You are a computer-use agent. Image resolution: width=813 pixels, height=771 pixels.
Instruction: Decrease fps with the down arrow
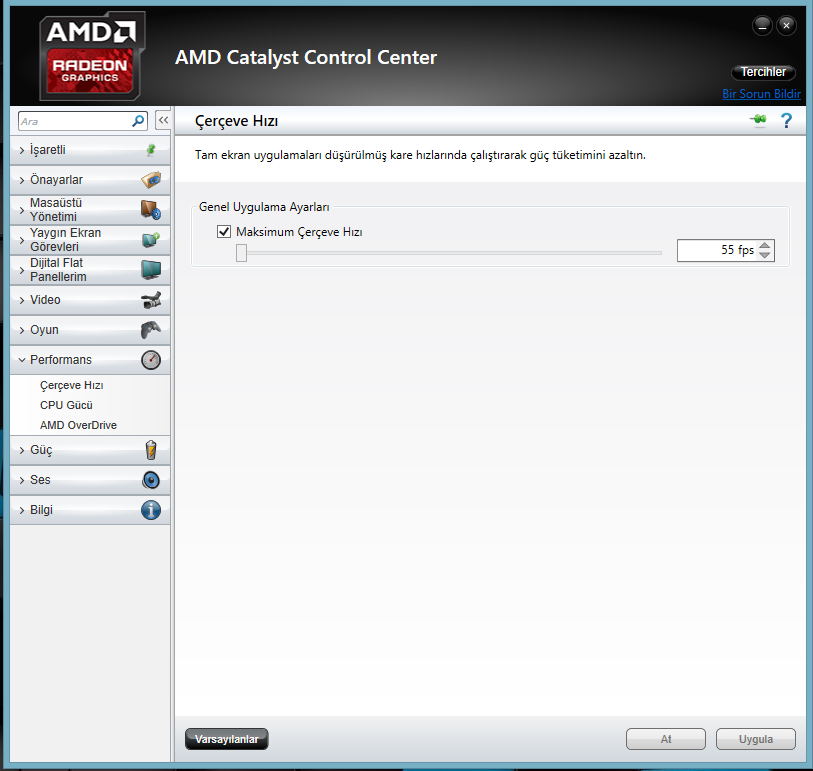764,255
